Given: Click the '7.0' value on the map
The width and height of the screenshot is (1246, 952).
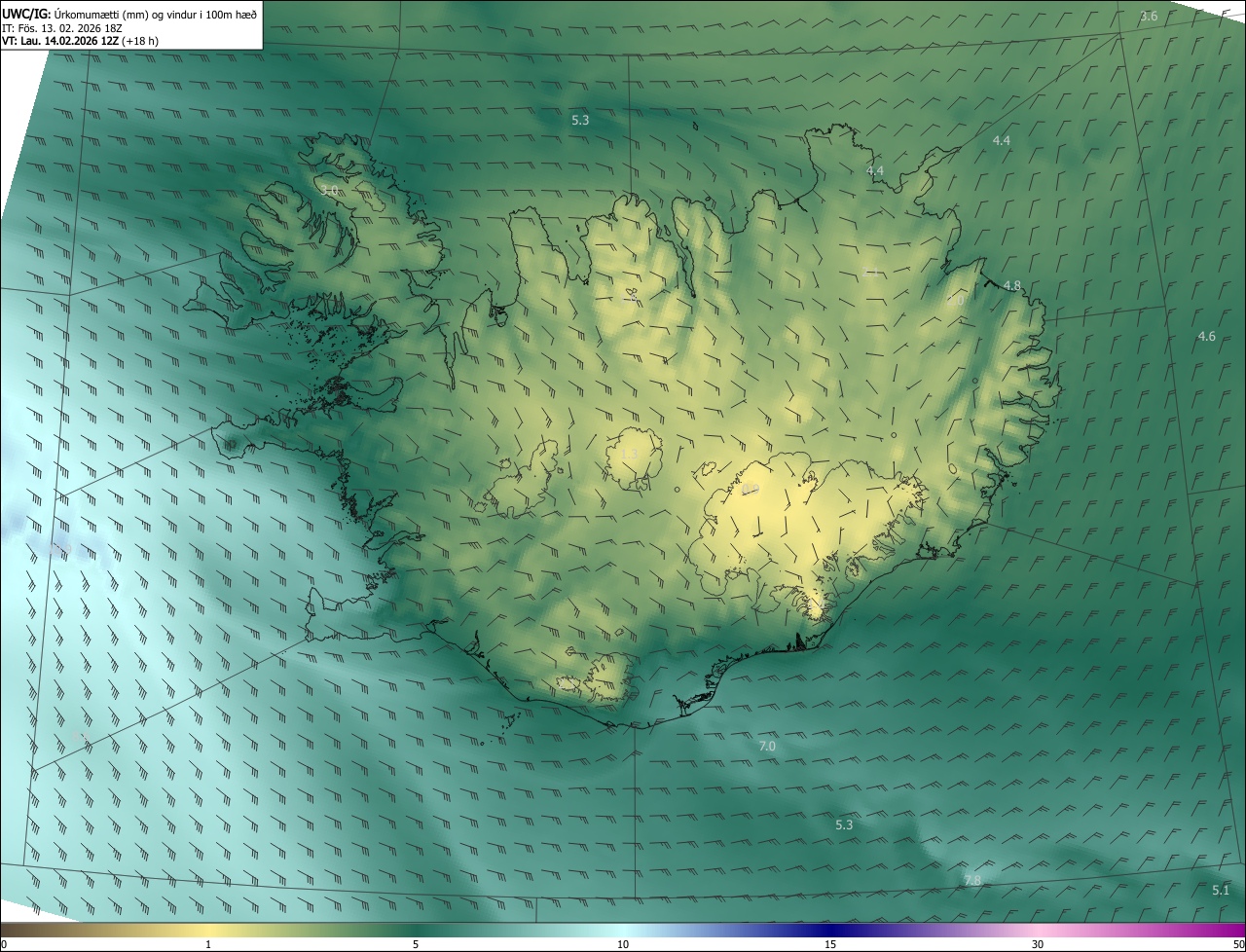Looking at the screenshot, I should coord(767,746).
